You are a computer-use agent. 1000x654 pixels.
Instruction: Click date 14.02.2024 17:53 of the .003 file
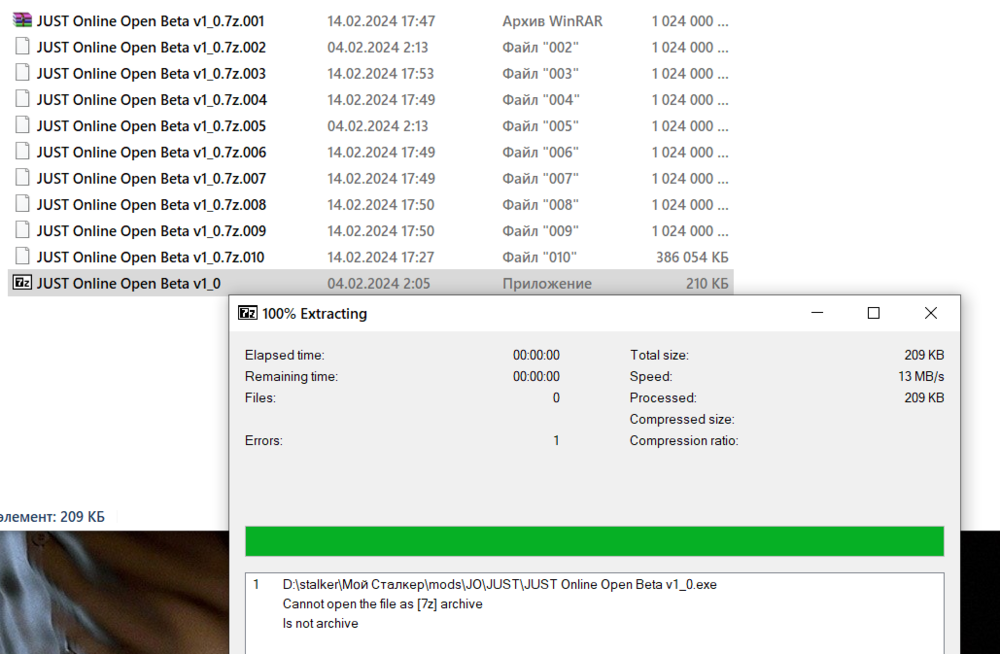[381, 73]
